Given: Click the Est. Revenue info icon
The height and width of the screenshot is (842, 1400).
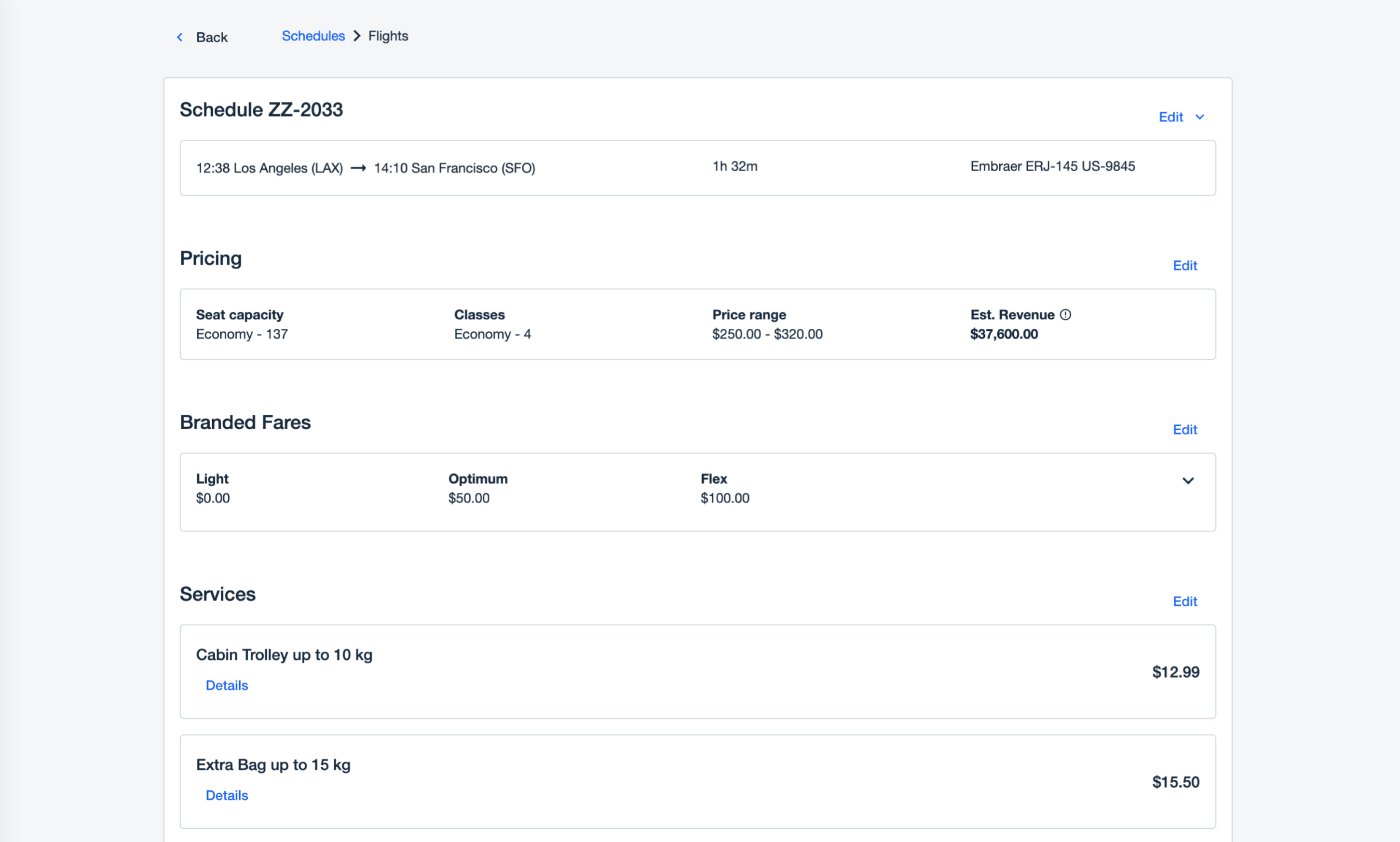Looking at the screenshot, I should tap(1065, 314).
